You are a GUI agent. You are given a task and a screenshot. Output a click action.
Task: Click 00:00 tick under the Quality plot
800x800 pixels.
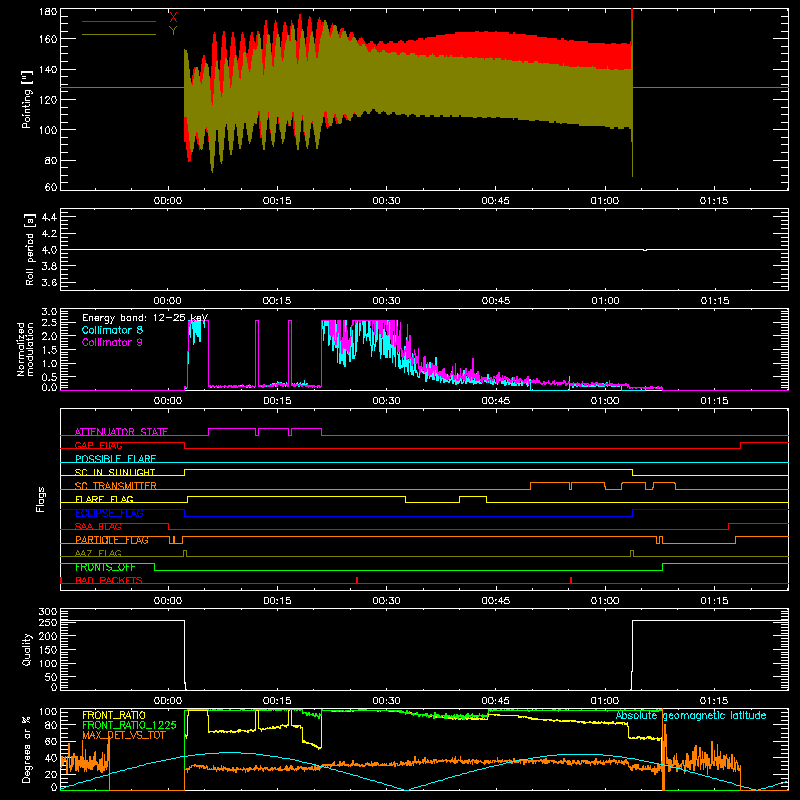(168, 701)
